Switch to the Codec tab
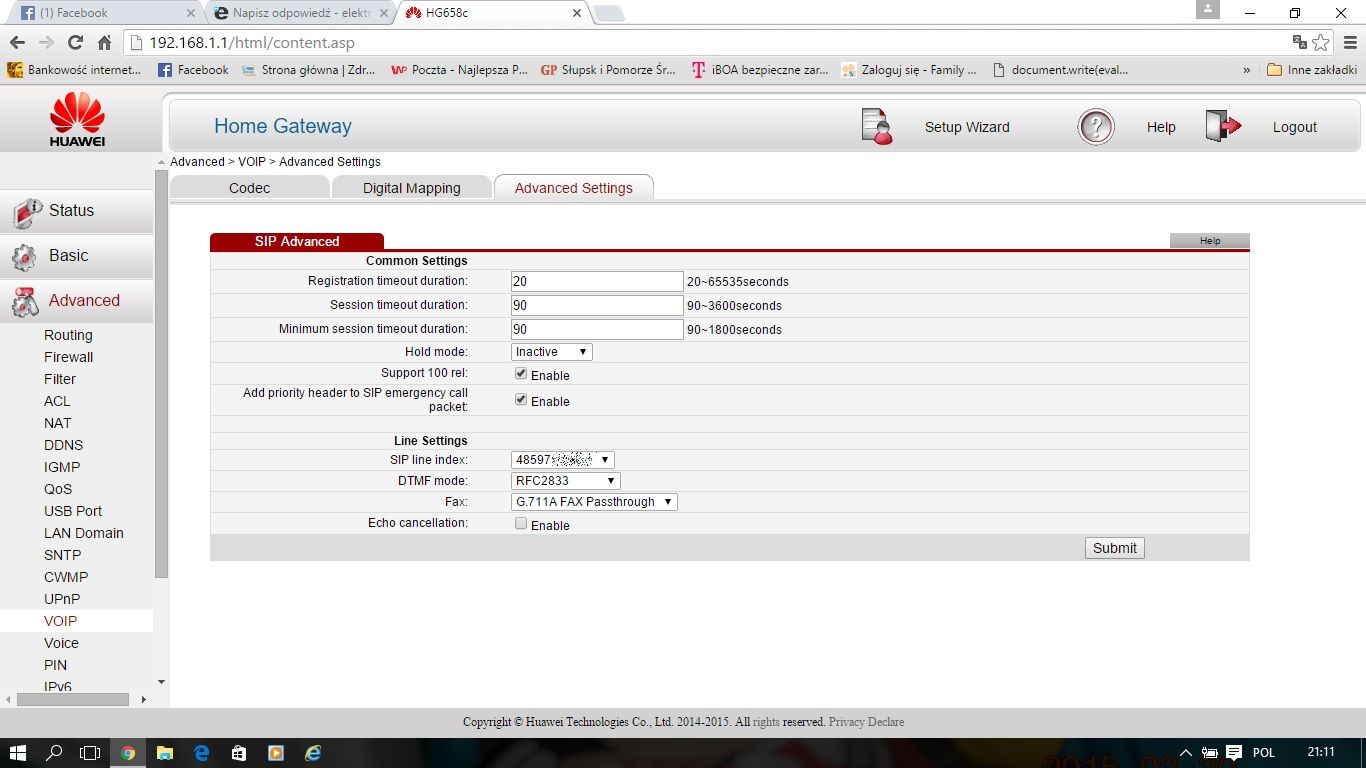Viewport: 1366px width, 768px height. pos(249,188)
